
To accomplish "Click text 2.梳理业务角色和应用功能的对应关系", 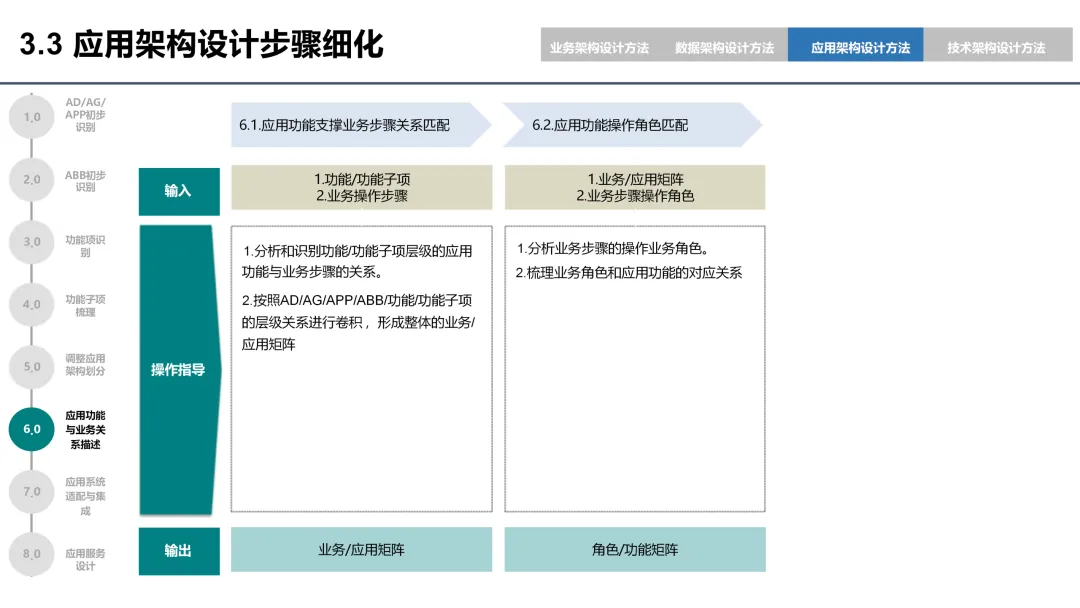I will point(629,273).
